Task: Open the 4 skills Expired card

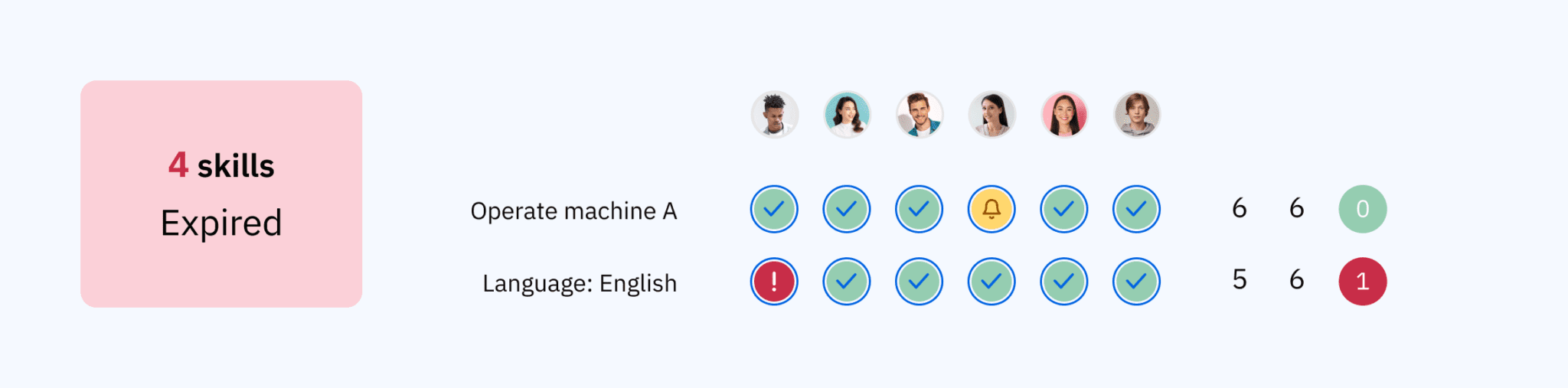Action: pos(221,194)
